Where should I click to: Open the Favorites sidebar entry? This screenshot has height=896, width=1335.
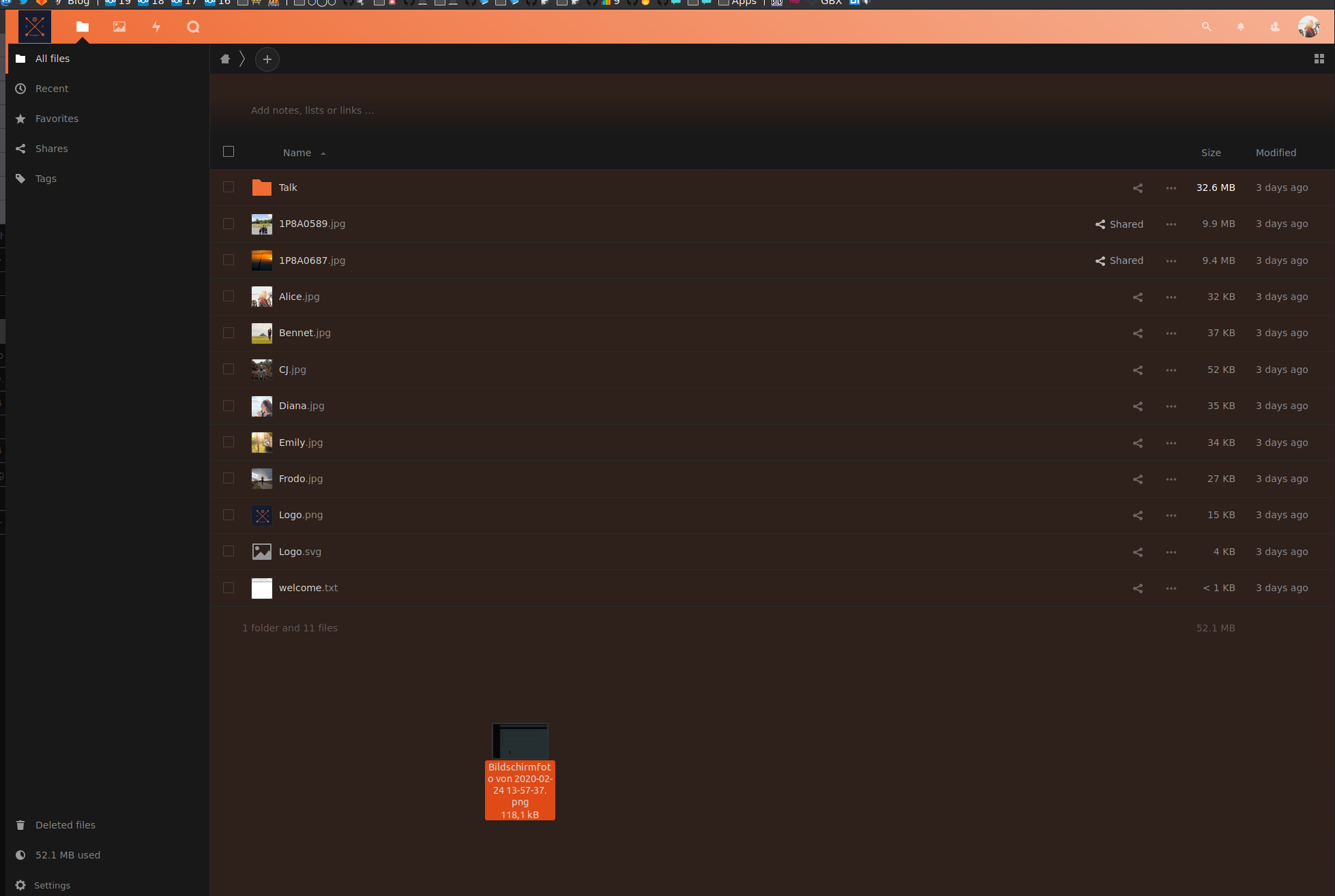[57, 119]
